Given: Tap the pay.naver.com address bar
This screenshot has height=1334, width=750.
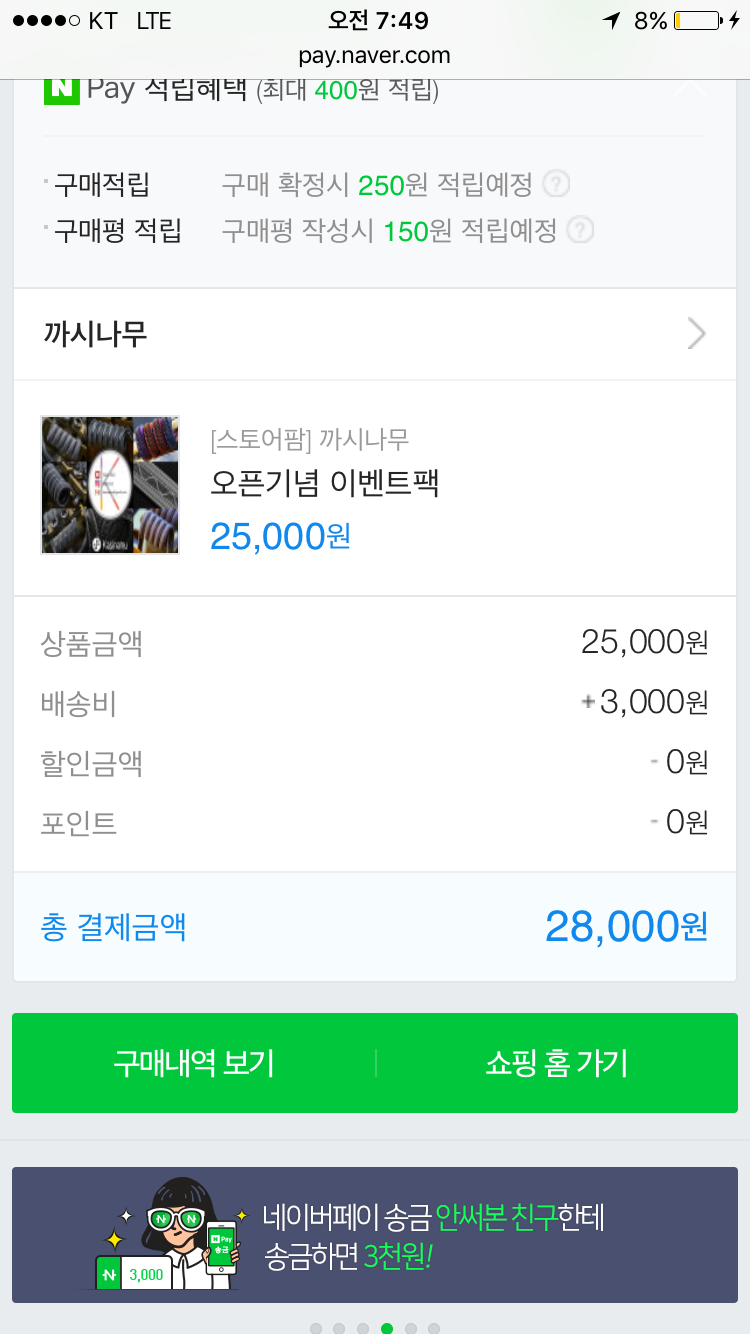Looking at the screenshot, I should [x=374, y=55].
